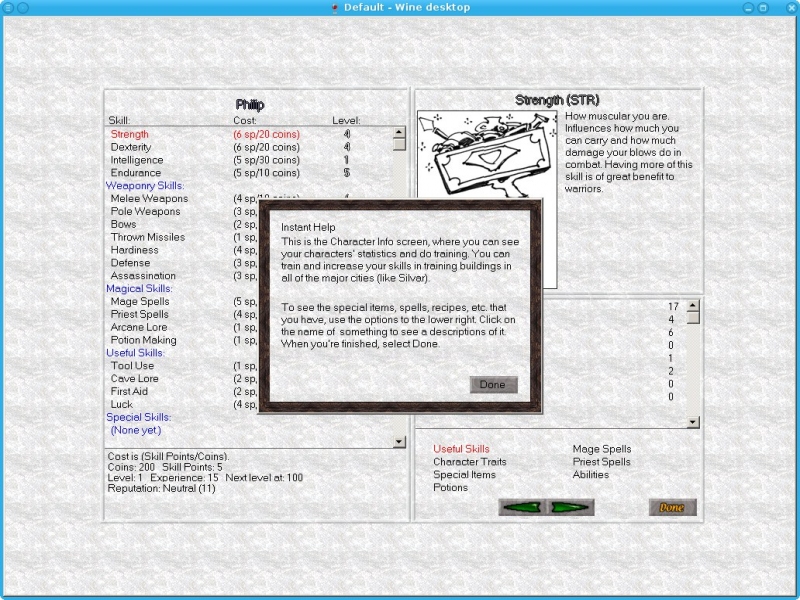Screen dimensions: 800x600
Task: Click the scroll-up arrow in the lower-right list
Action: tap(693, 305)
